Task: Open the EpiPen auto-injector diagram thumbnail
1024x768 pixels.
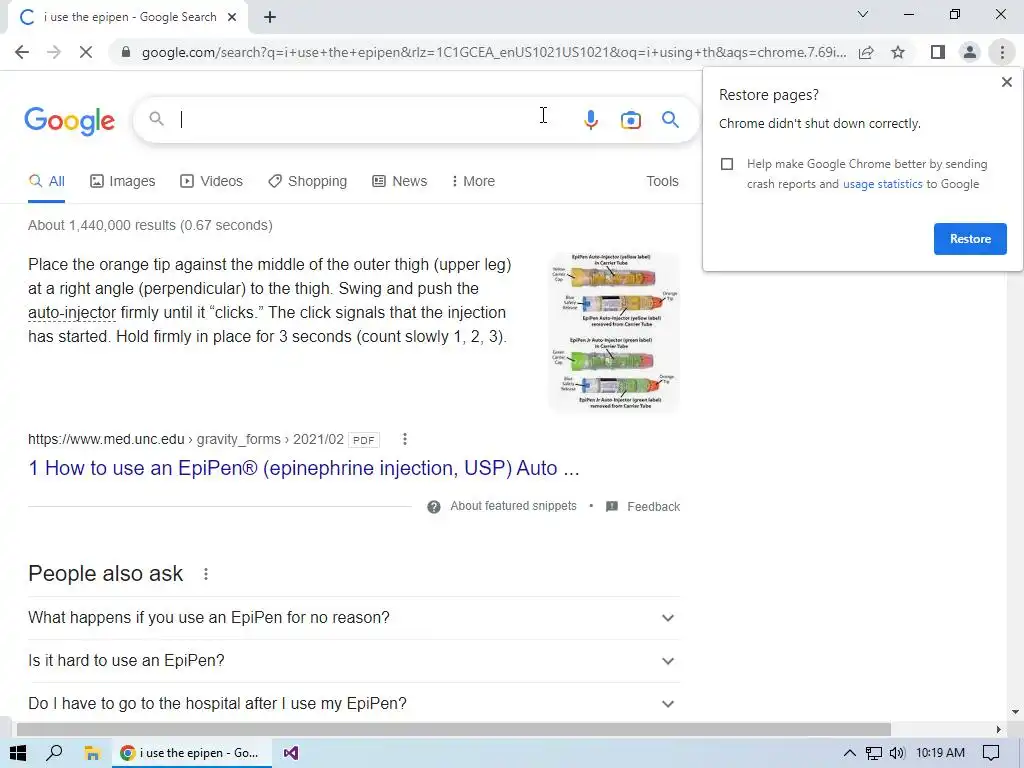Action: point(615,332)
